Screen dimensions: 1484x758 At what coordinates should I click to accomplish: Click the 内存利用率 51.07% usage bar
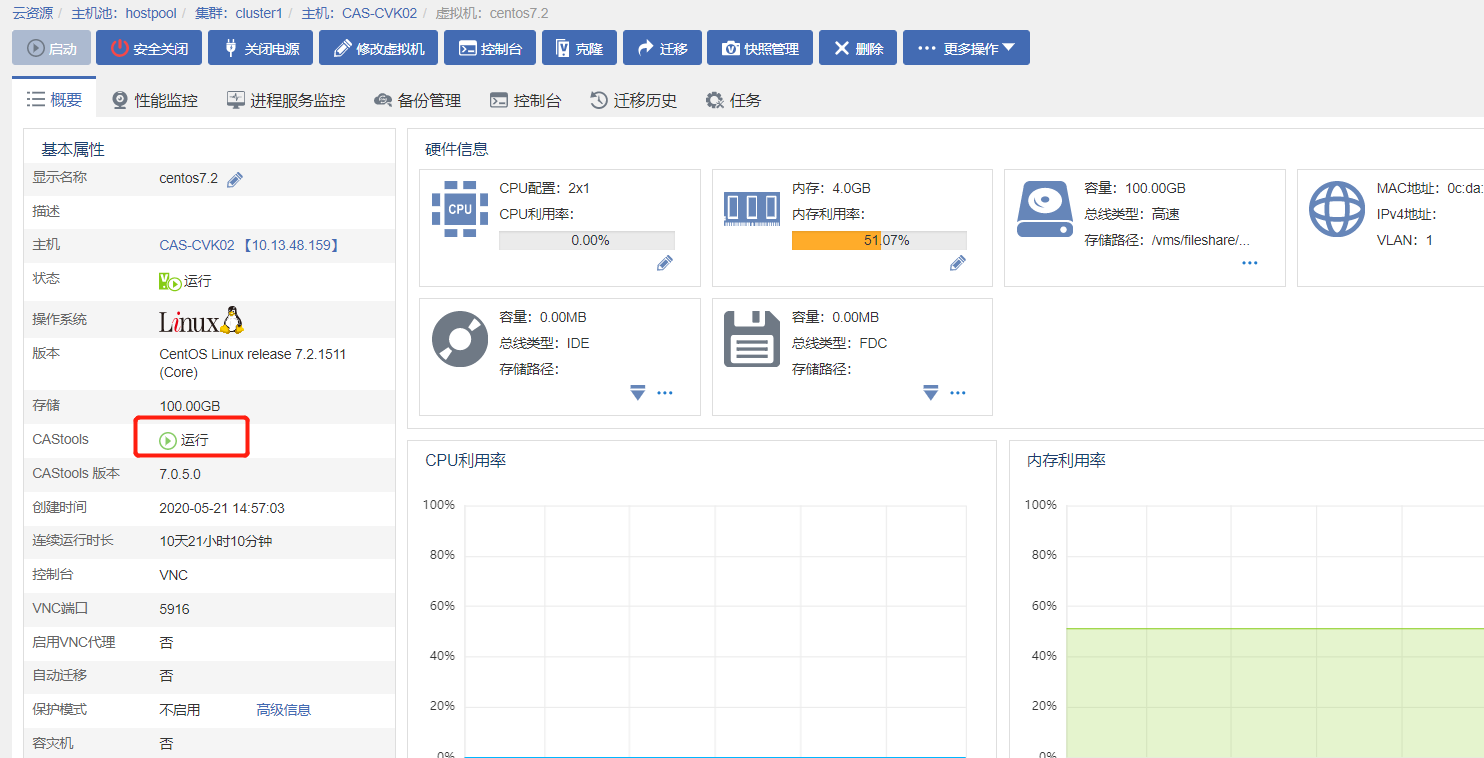(879, 241)
